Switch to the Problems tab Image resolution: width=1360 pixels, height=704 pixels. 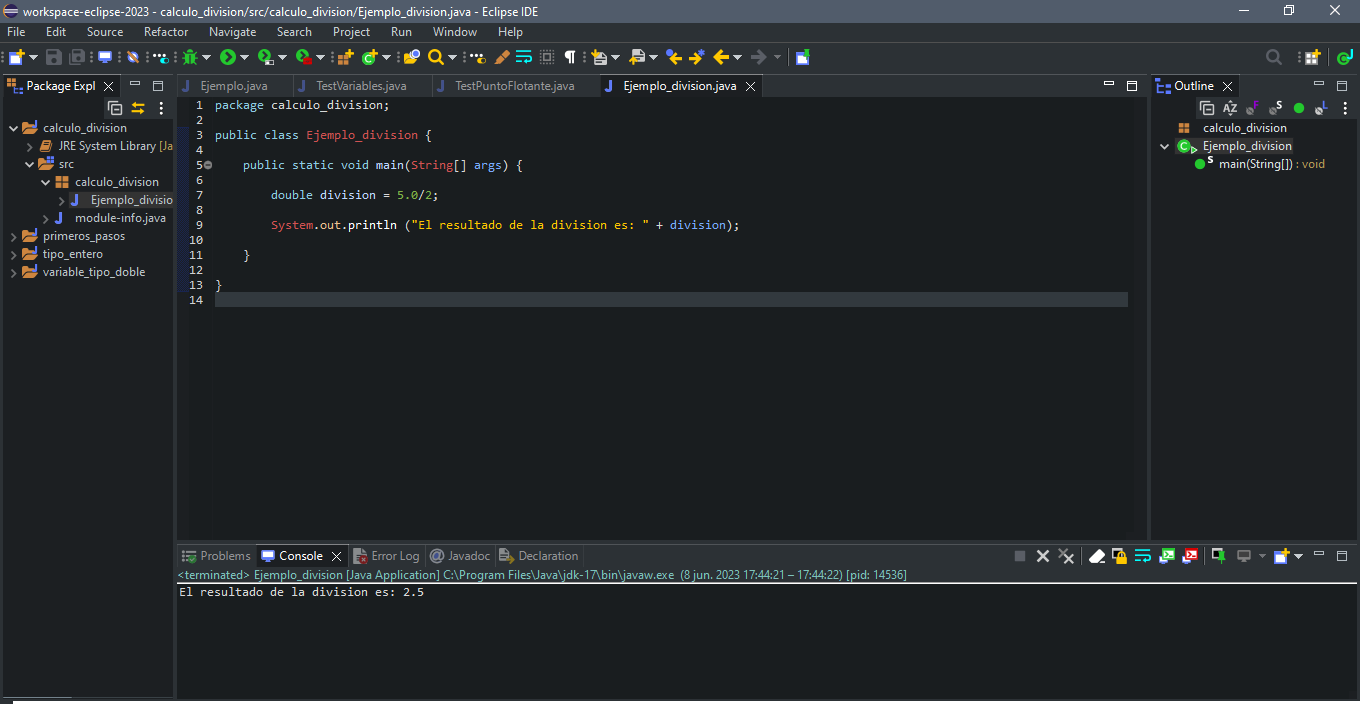[x=216, y=556]
